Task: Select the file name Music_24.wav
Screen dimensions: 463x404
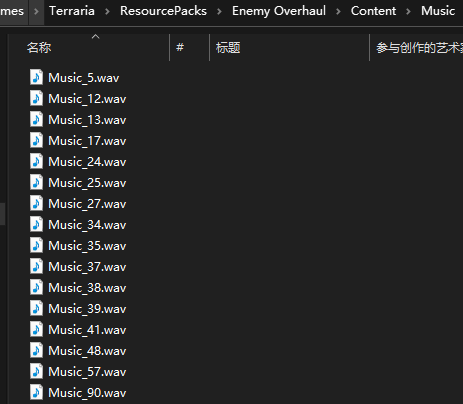Action: click(87, 162)
